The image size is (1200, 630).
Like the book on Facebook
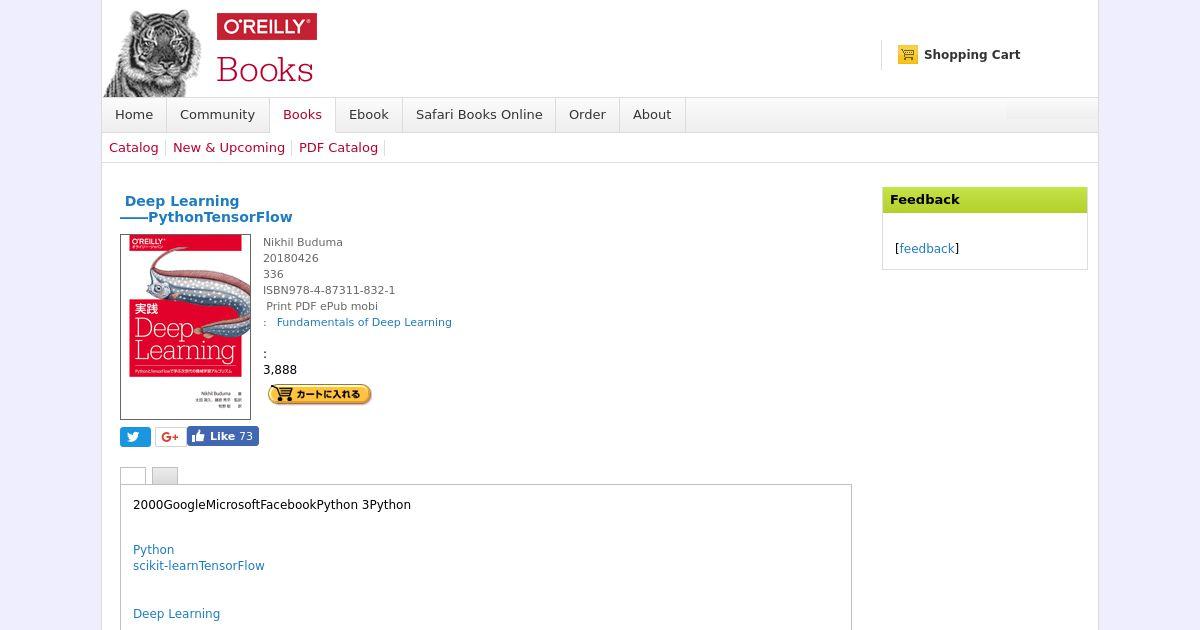tap(223, 436)
